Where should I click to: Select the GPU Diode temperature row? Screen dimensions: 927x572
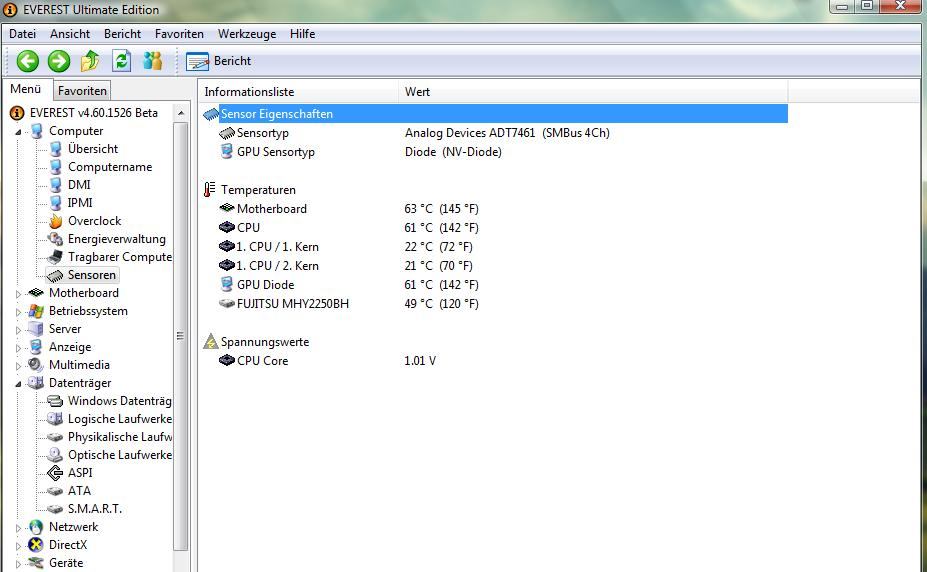coord(494,285)
